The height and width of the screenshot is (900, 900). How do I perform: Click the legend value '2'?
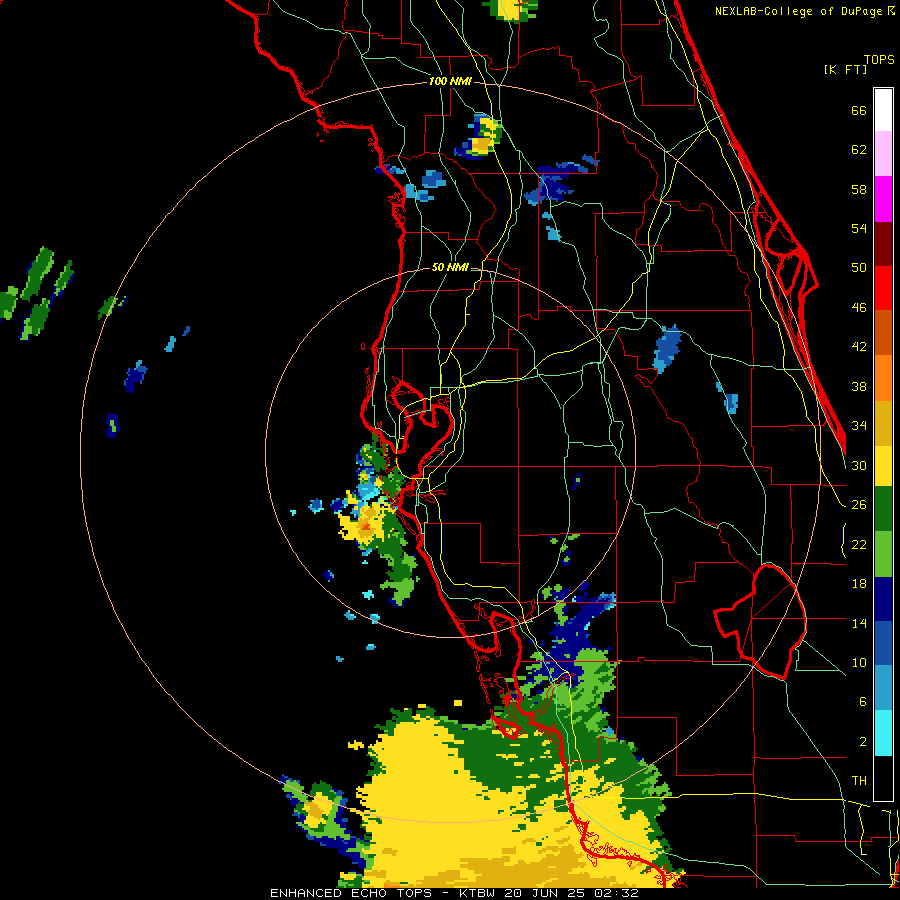point(863,742)
